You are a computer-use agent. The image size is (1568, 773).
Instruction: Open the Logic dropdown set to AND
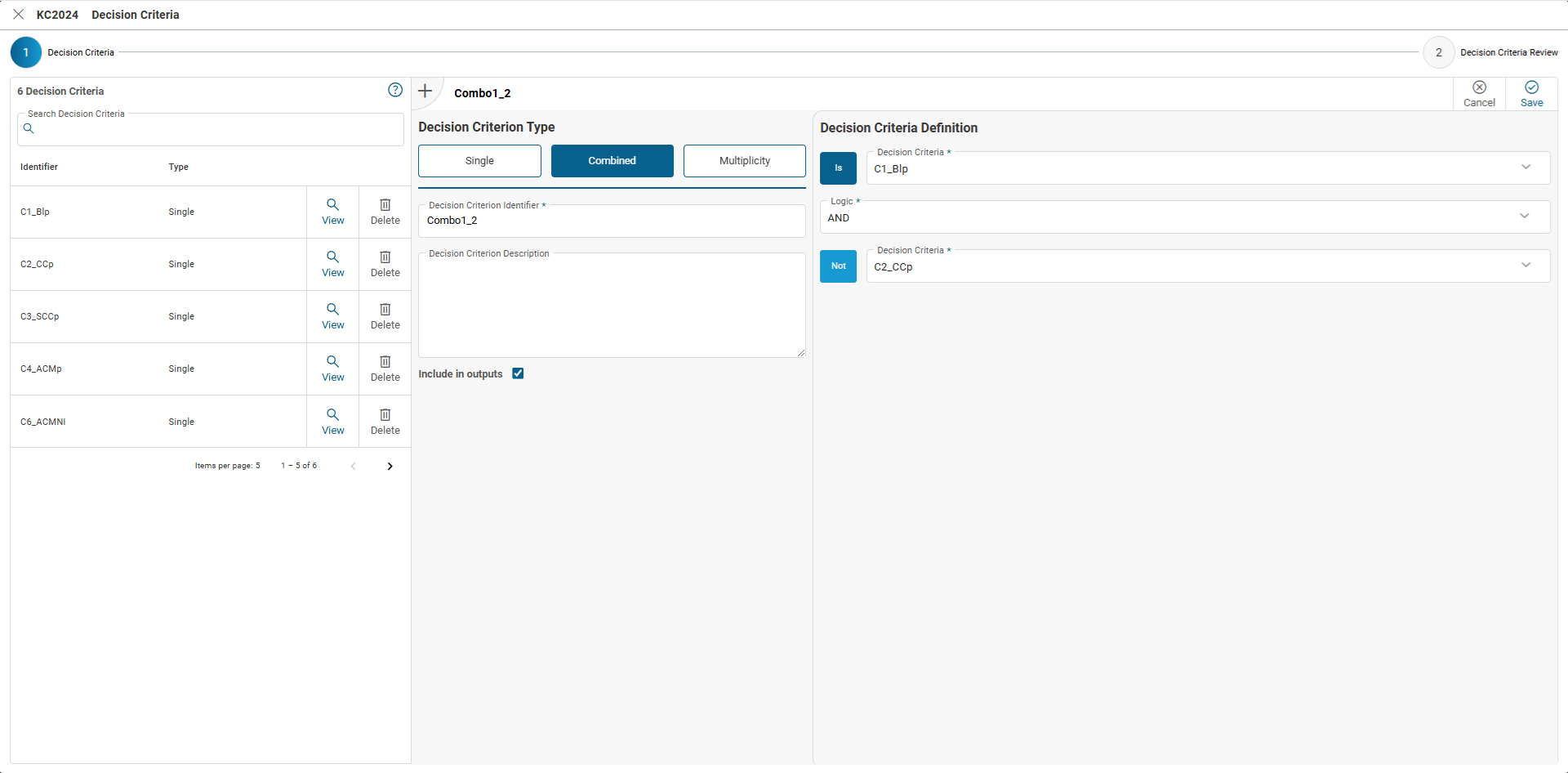1185,217
